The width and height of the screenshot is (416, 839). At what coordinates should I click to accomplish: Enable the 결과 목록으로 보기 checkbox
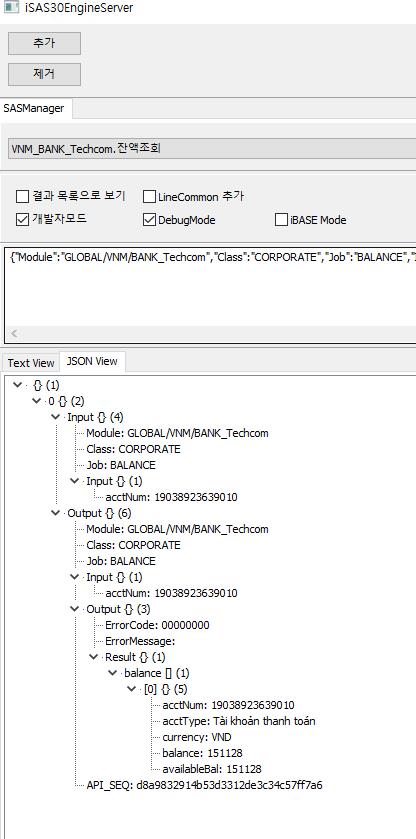click(x=22, y=196)
